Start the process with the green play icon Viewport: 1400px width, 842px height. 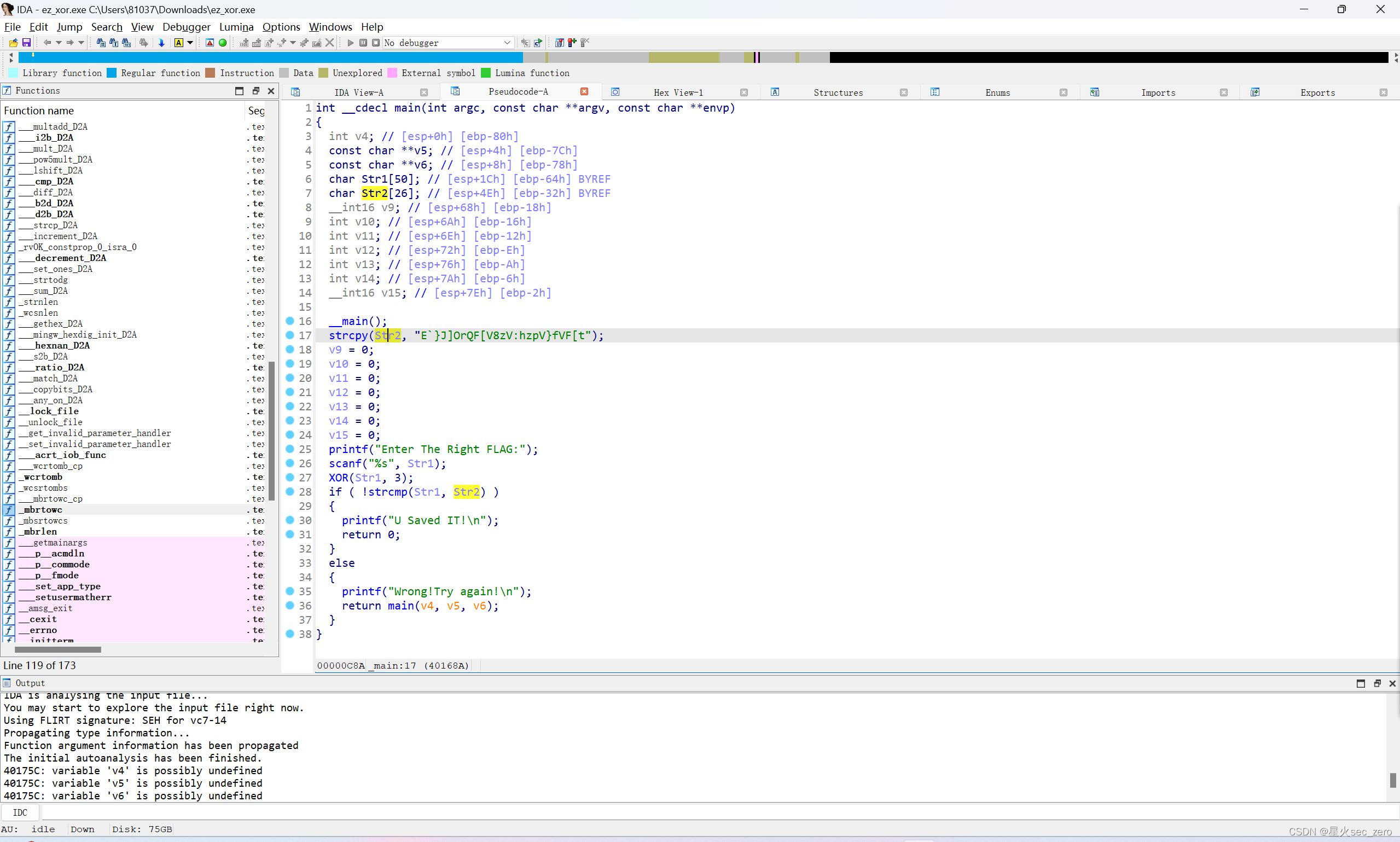click(350, 43)
